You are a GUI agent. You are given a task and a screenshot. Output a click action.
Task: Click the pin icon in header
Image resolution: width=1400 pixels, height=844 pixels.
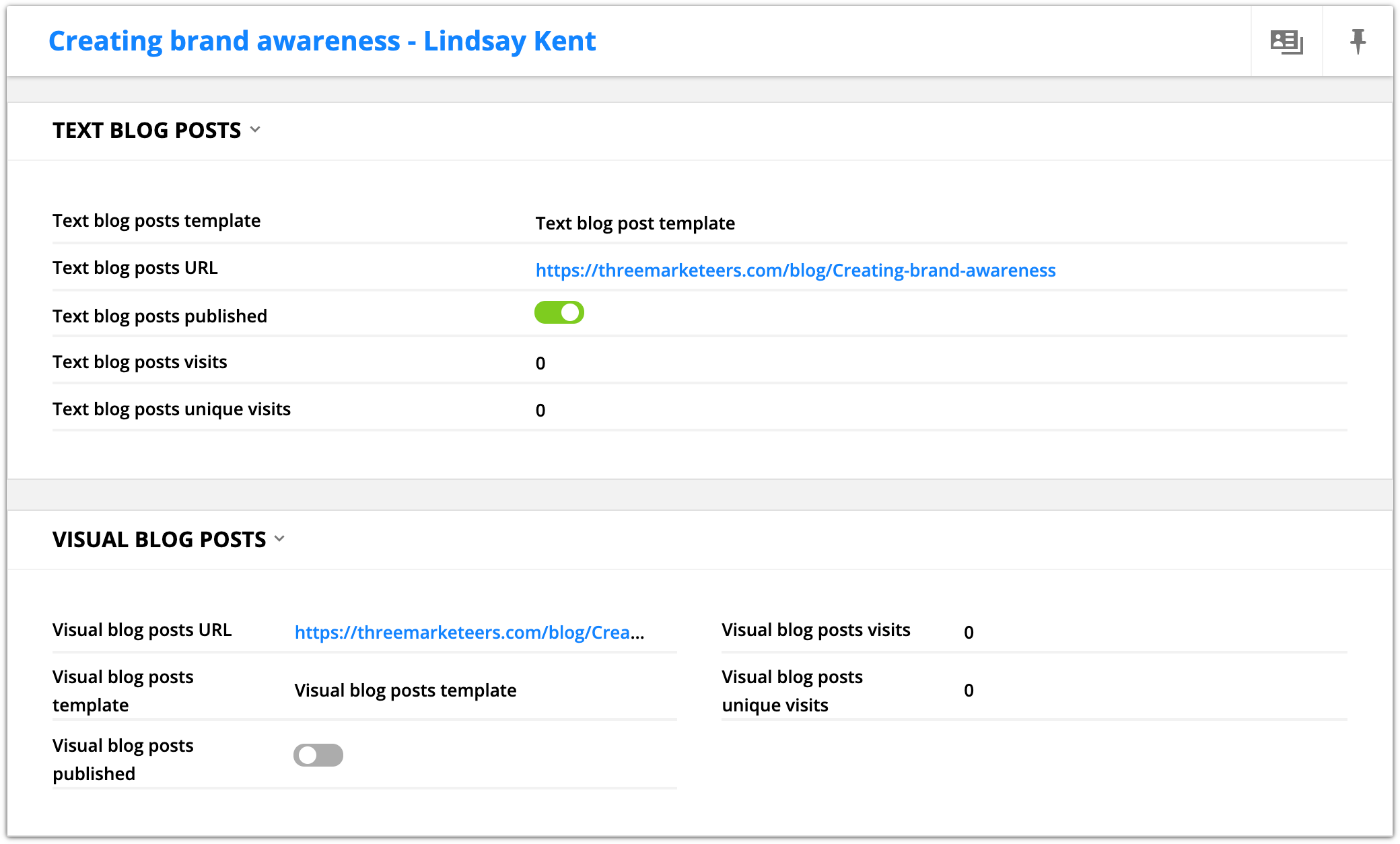coord(1358,42)
